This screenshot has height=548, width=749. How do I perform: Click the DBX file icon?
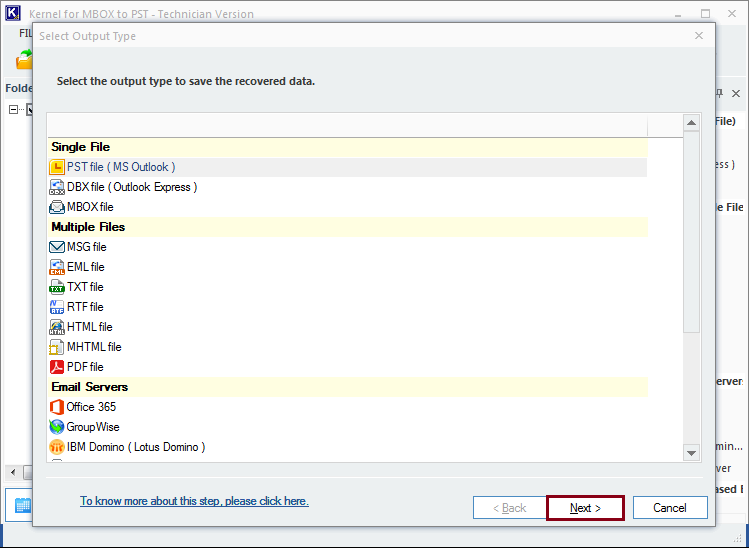pyautogui.click(x=57, y=187)
